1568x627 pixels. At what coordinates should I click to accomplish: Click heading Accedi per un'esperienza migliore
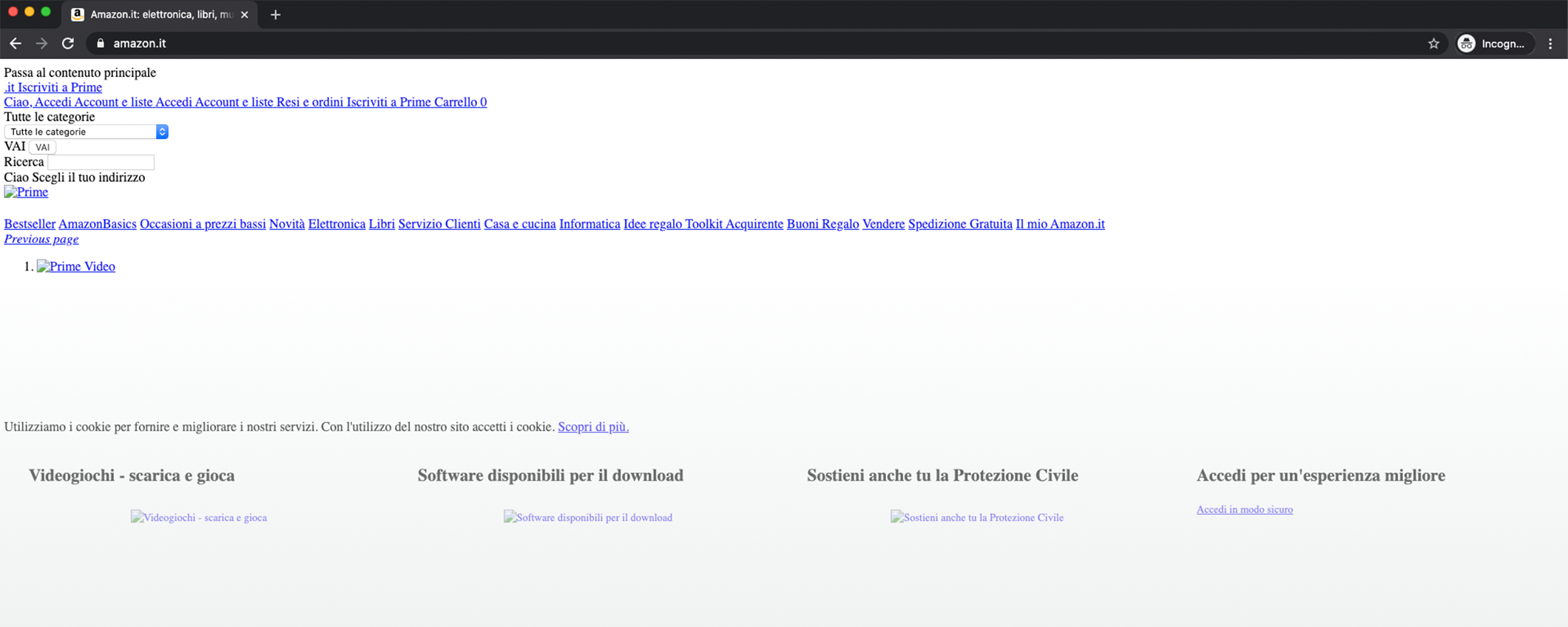pyautogui.click(x=1321, y=475)
